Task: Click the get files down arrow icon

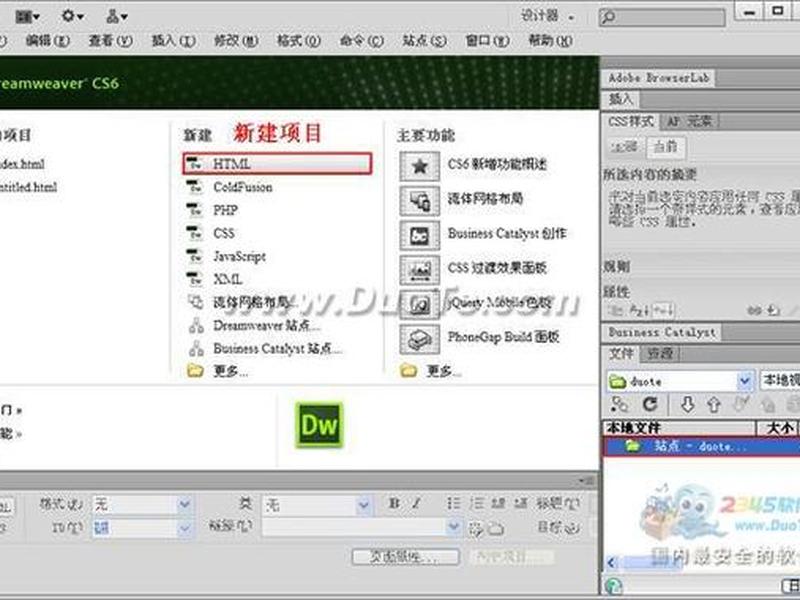Action: click(688, 405)
